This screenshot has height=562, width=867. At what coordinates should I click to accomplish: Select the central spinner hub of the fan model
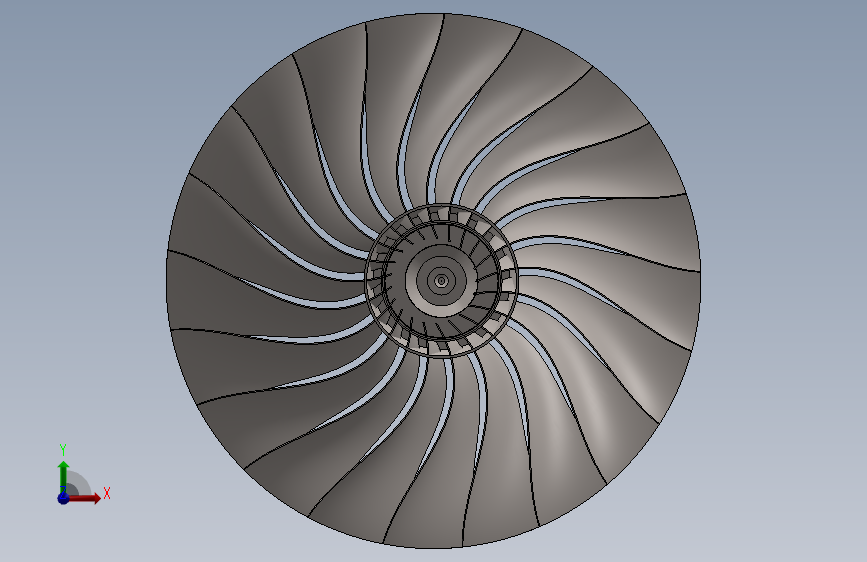(441, 281)
